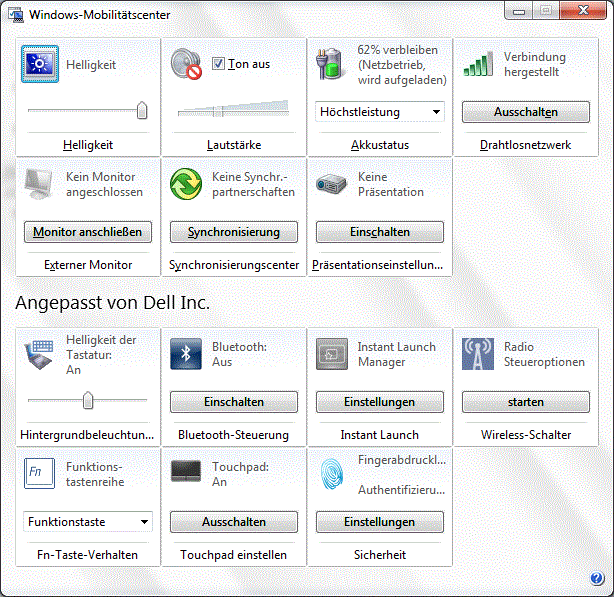Click 'Angepasst von Dell Inc.' heading
The image size is (614, 597).
point(112,303)
